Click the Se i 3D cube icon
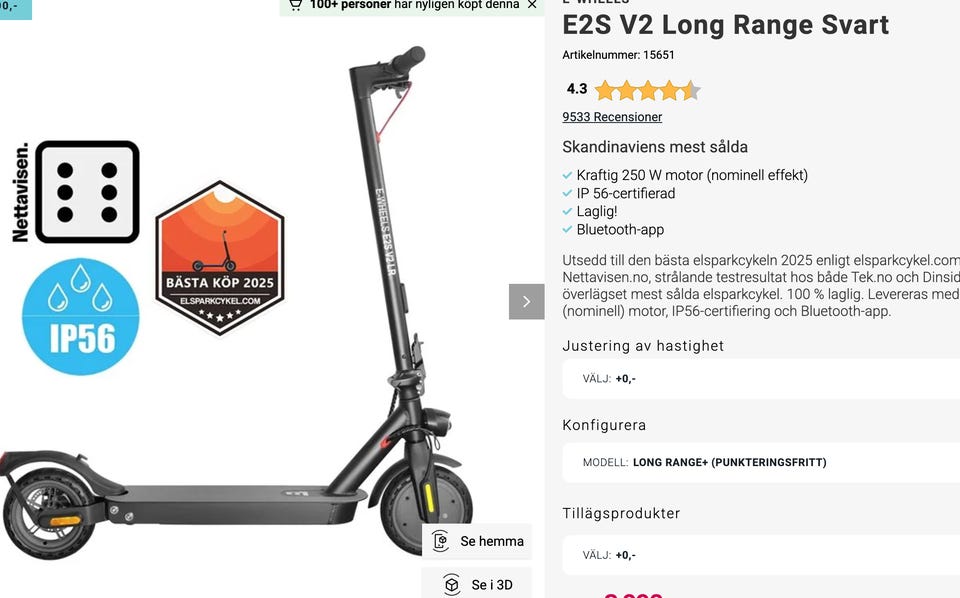This screenshot has height=598, width=960. coord(451,585)
